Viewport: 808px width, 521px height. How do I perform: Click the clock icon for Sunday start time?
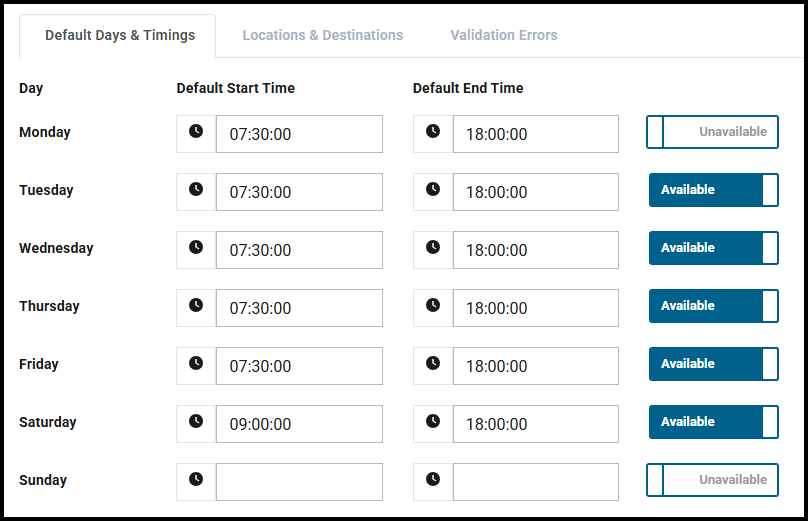point(196,480)
